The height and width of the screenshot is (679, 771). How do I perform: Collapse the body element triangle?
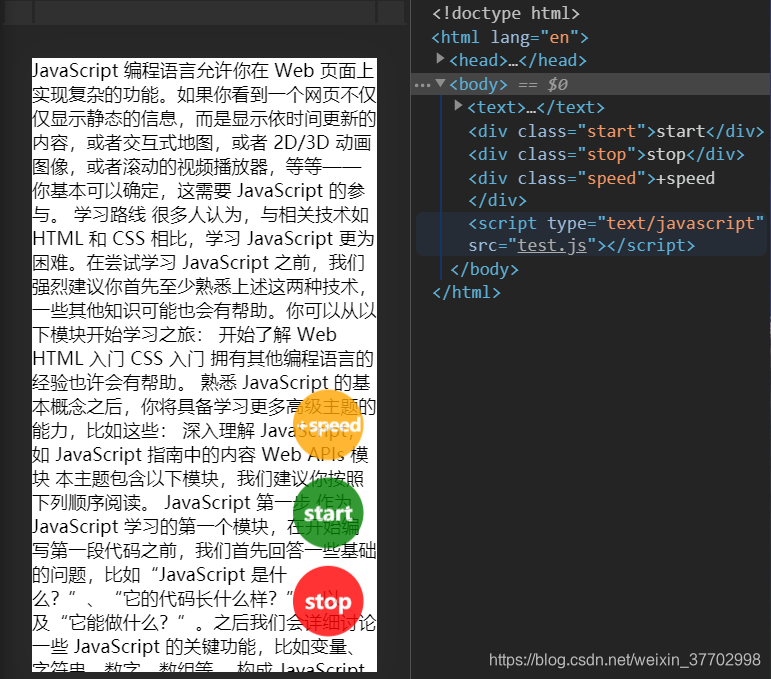tap(441, 83)
